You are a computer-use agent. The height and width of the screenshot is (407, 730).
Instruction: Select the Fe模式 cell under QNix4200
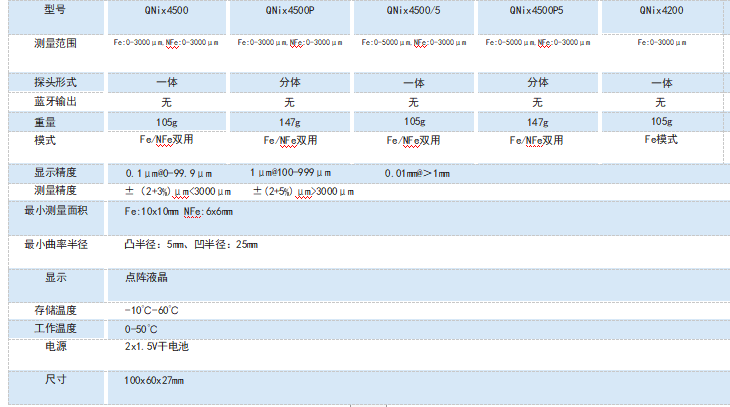click(x=661, y=141)
